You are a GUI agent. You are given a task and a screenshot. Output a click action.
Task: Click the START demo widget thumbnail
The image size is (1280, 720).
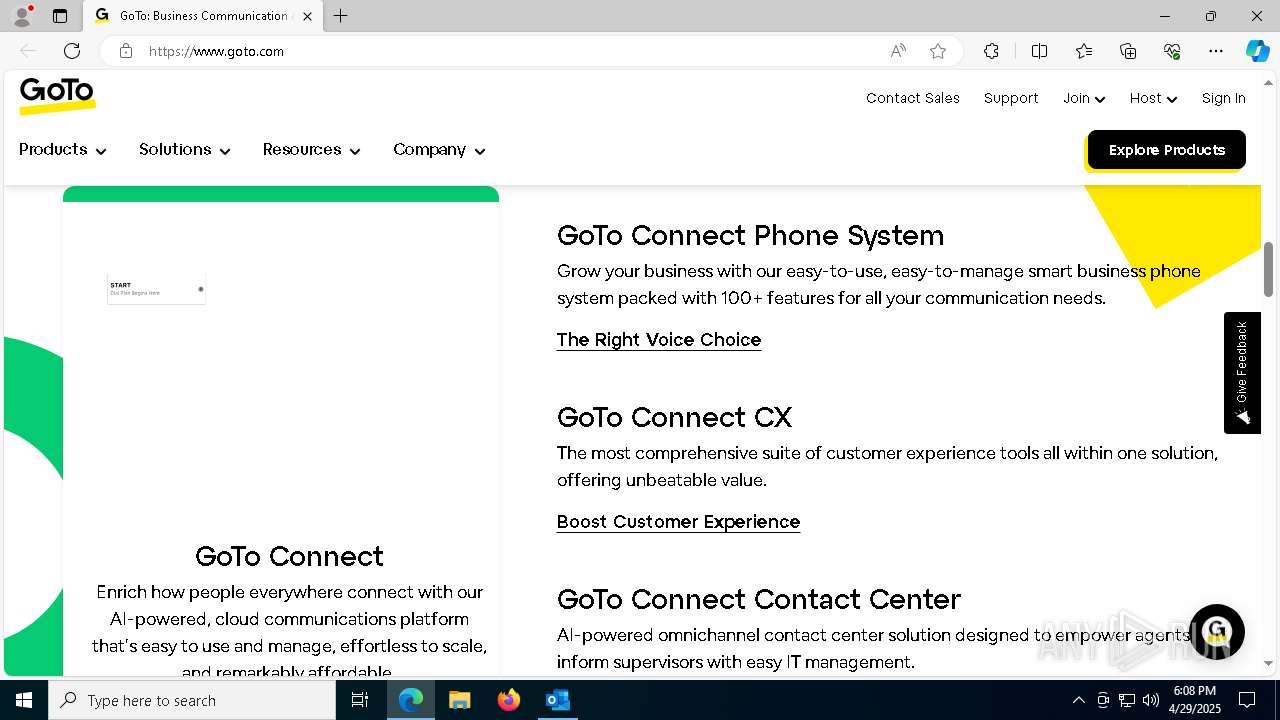pos(157,289)
